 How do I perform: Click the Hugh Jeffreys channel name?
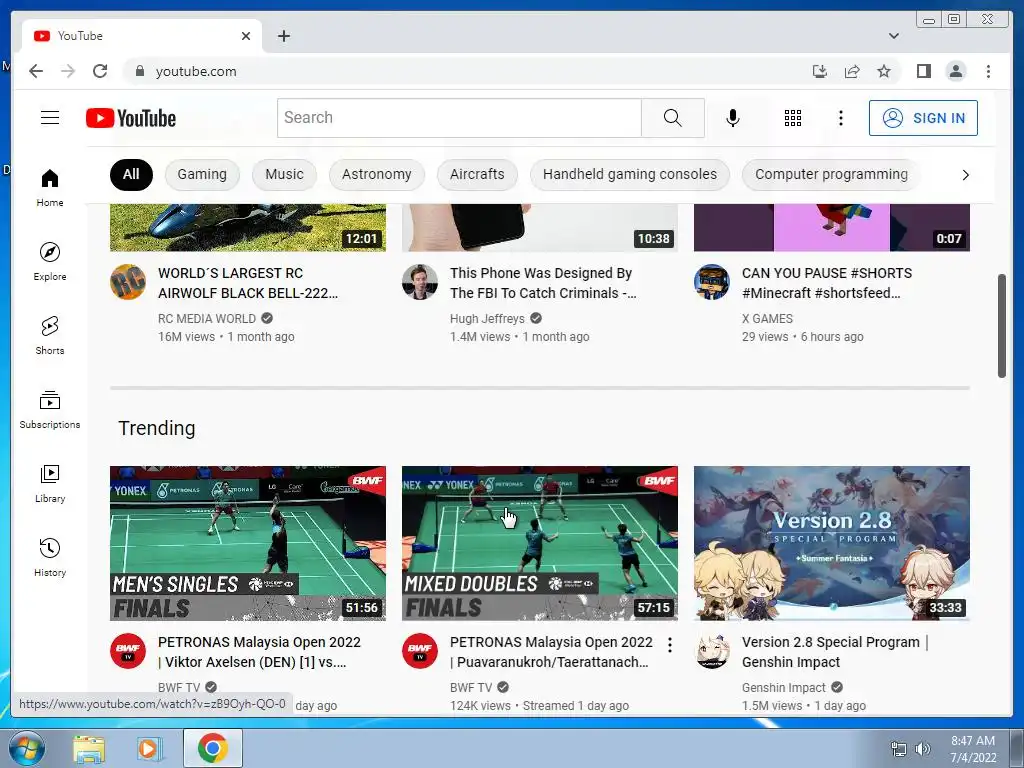(487, 319)
